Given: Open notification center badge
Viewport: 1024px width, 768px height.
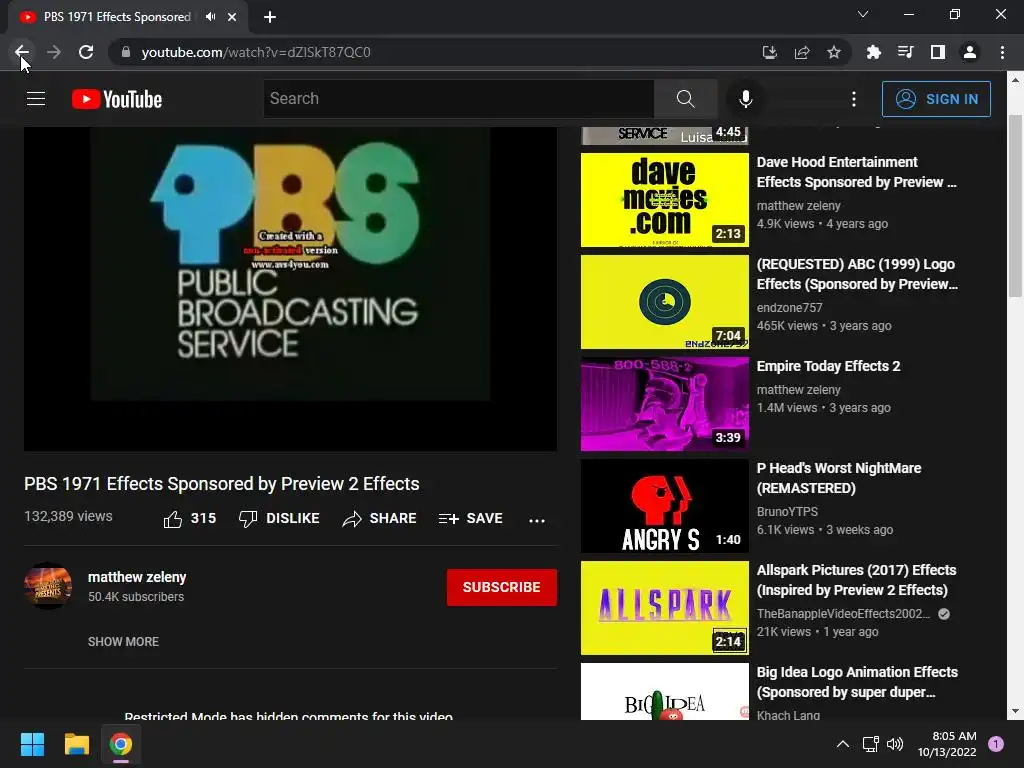Looking at the screenshot, I should [x=996, y=744].
